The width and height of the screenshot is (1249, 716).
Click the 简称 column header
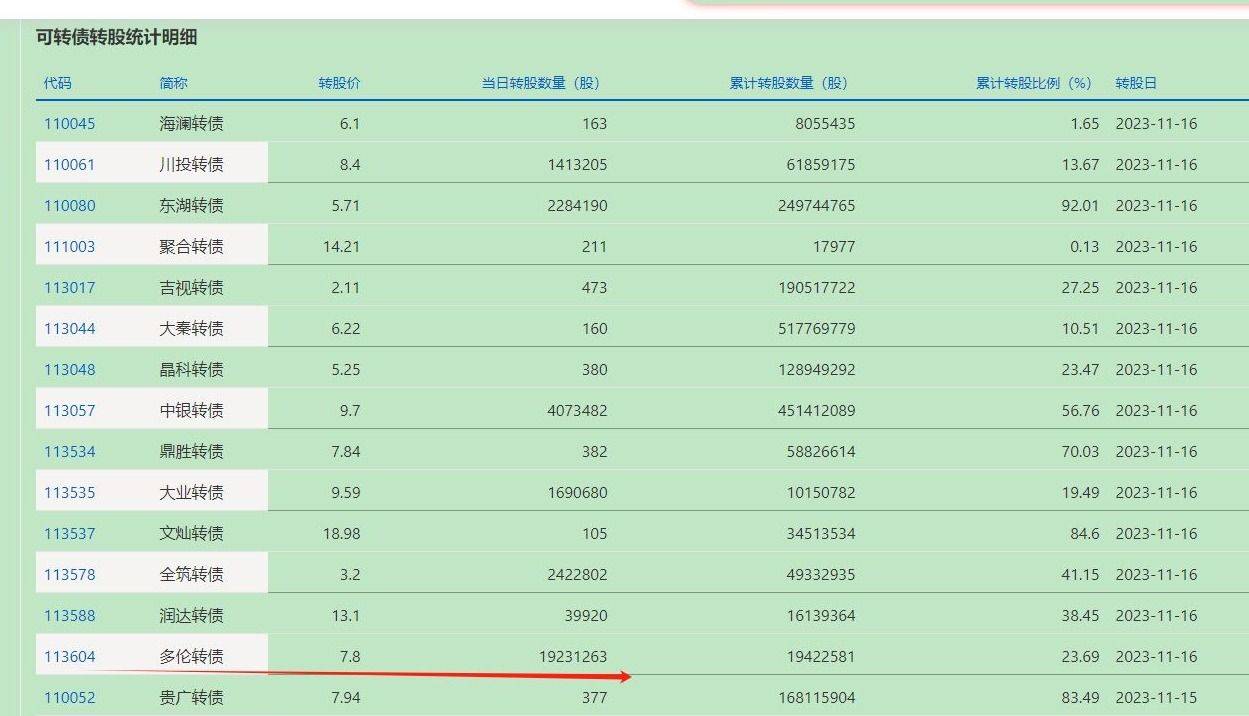pos(173,83)
